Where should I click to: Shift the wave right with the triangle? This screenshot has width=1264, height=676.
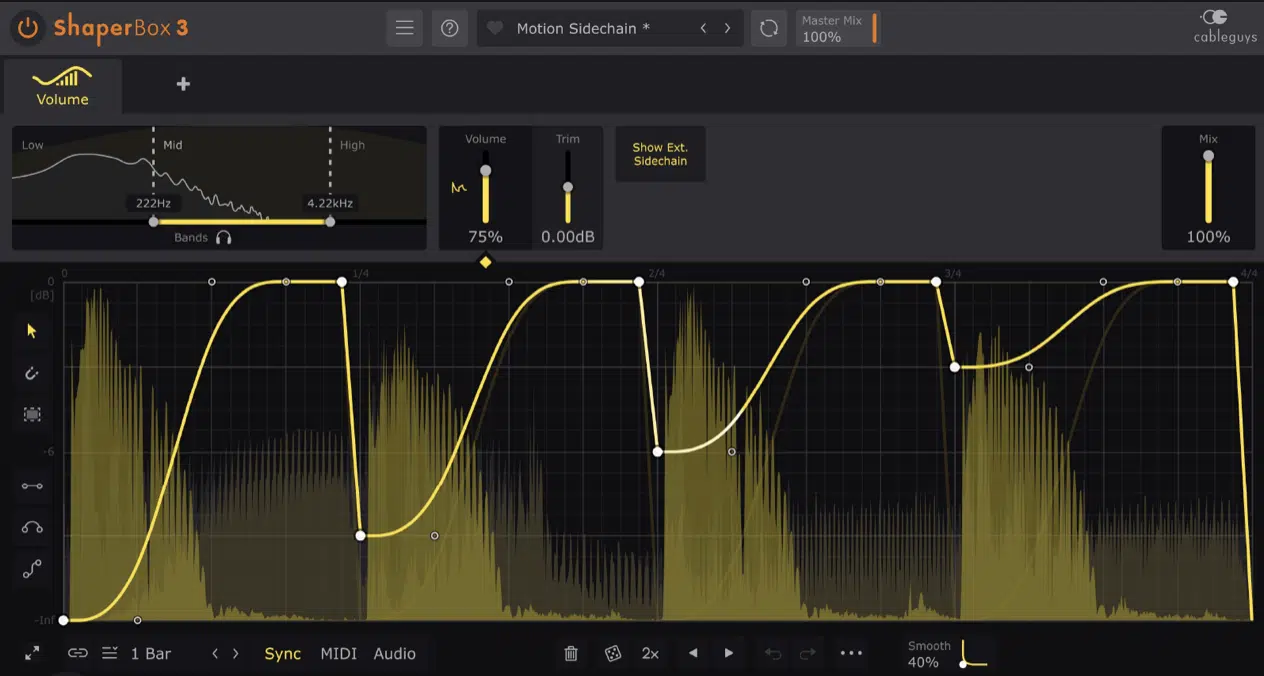(729, 654)
